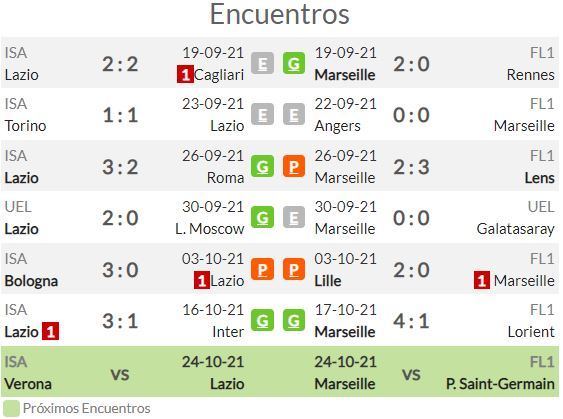
Task: Open the P. Saint-Germain team link
Action: coord(500,384)
